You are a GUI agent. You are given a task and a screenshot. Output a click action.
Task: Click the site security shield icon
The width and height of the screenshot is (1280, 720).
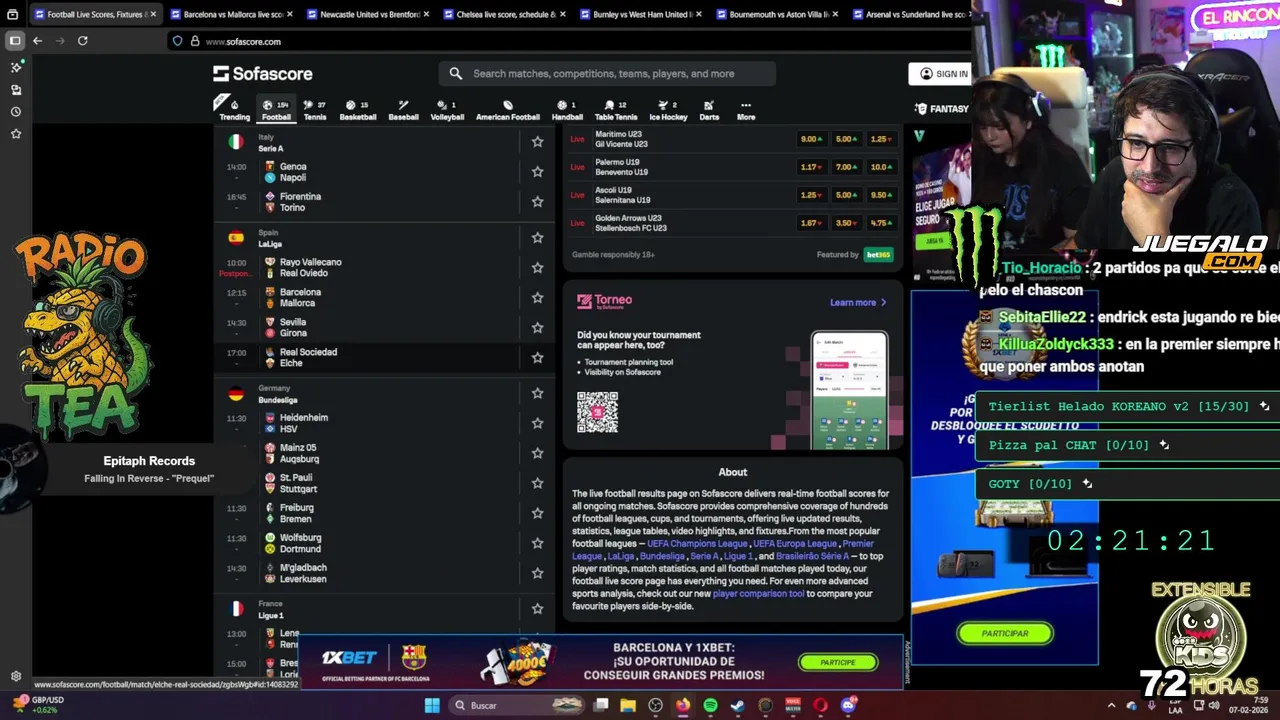click(178, 41)
